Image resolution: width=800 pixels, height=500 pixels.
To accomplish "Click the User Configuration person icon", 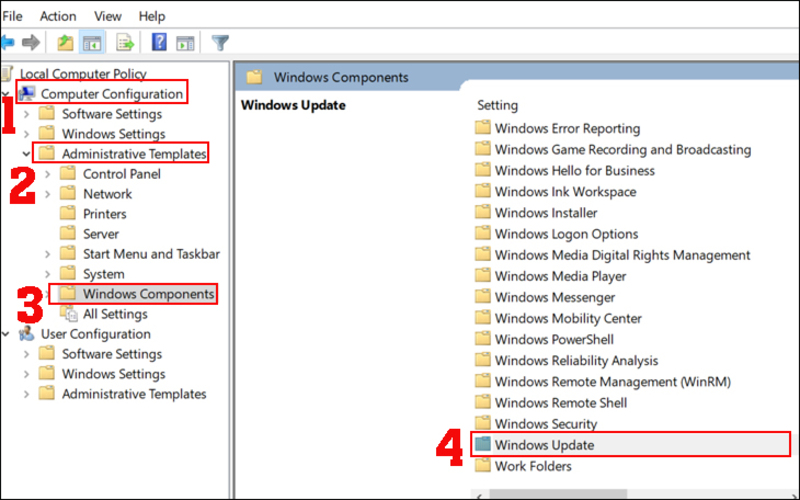I will [x=26, y=334].
